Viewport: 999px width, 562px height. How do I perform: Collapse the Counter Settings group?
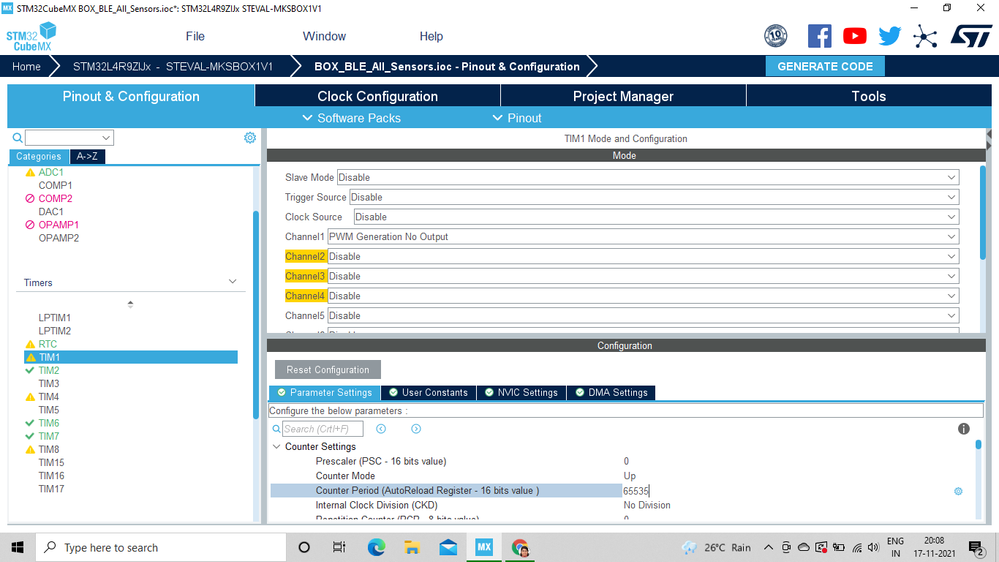pos(277,447)
